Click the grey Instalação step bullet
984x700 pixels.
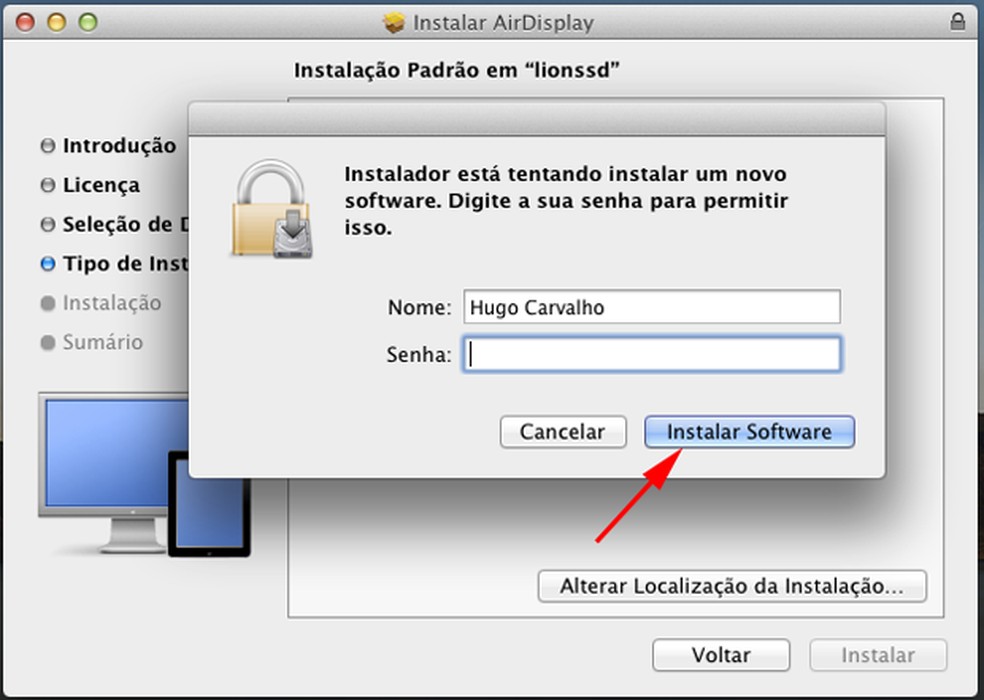point(48,303)
